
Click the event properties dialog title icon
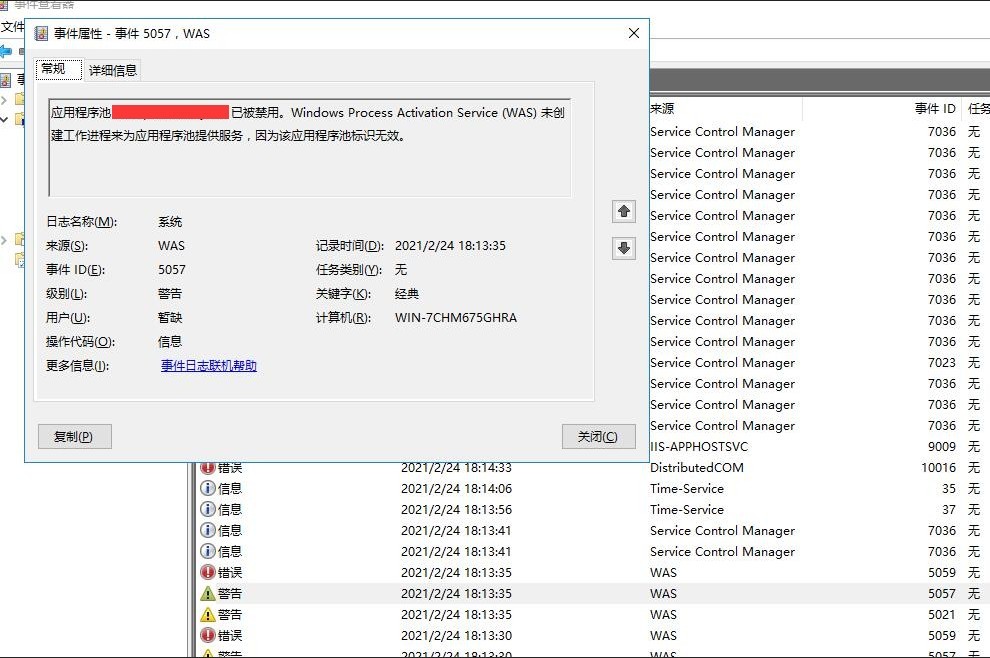[42, 33]
